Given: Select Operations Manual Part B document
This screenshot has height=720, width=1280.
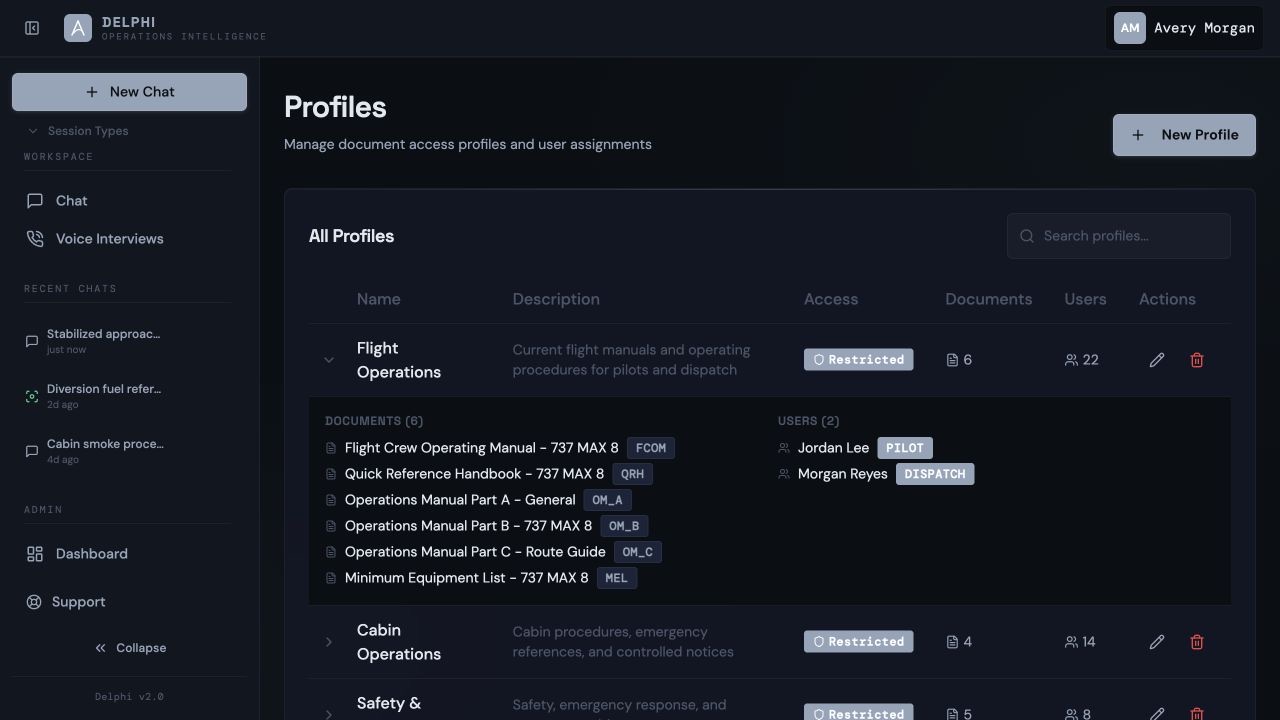Looking at the screenshot, I should 468,526.
